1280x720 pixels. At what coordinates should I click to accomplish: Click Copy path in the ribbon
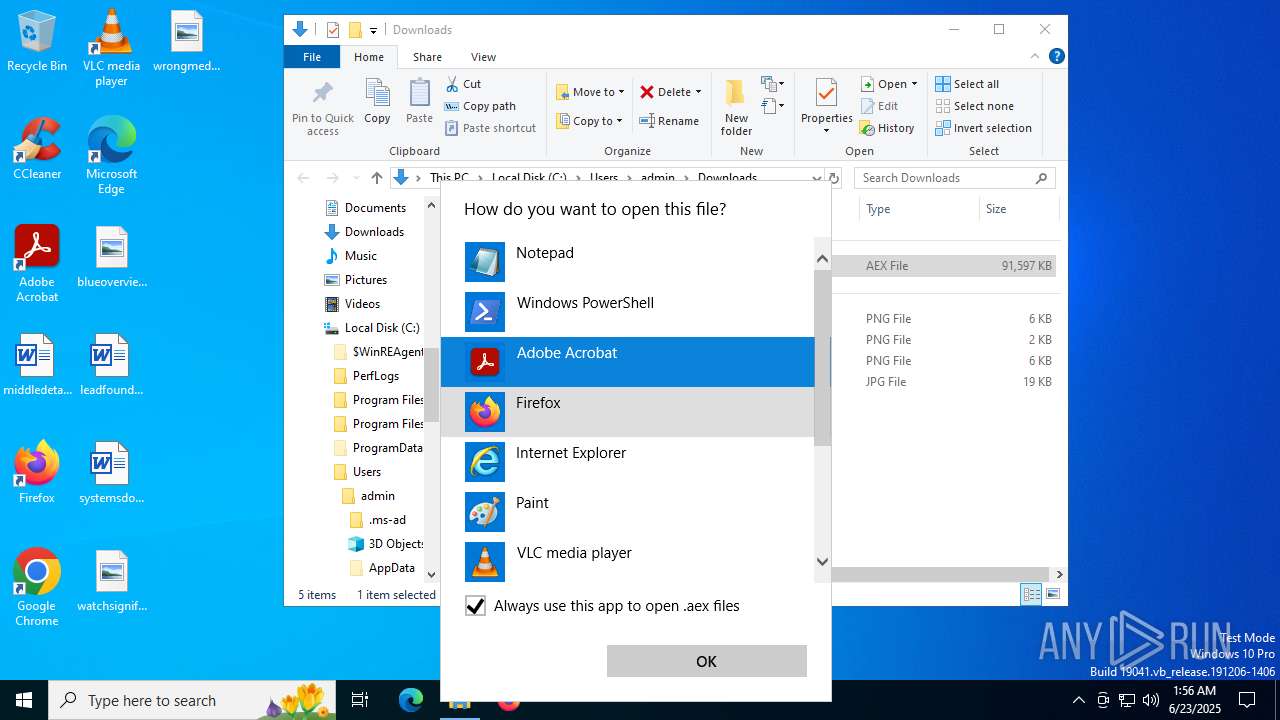pos(480,106)
